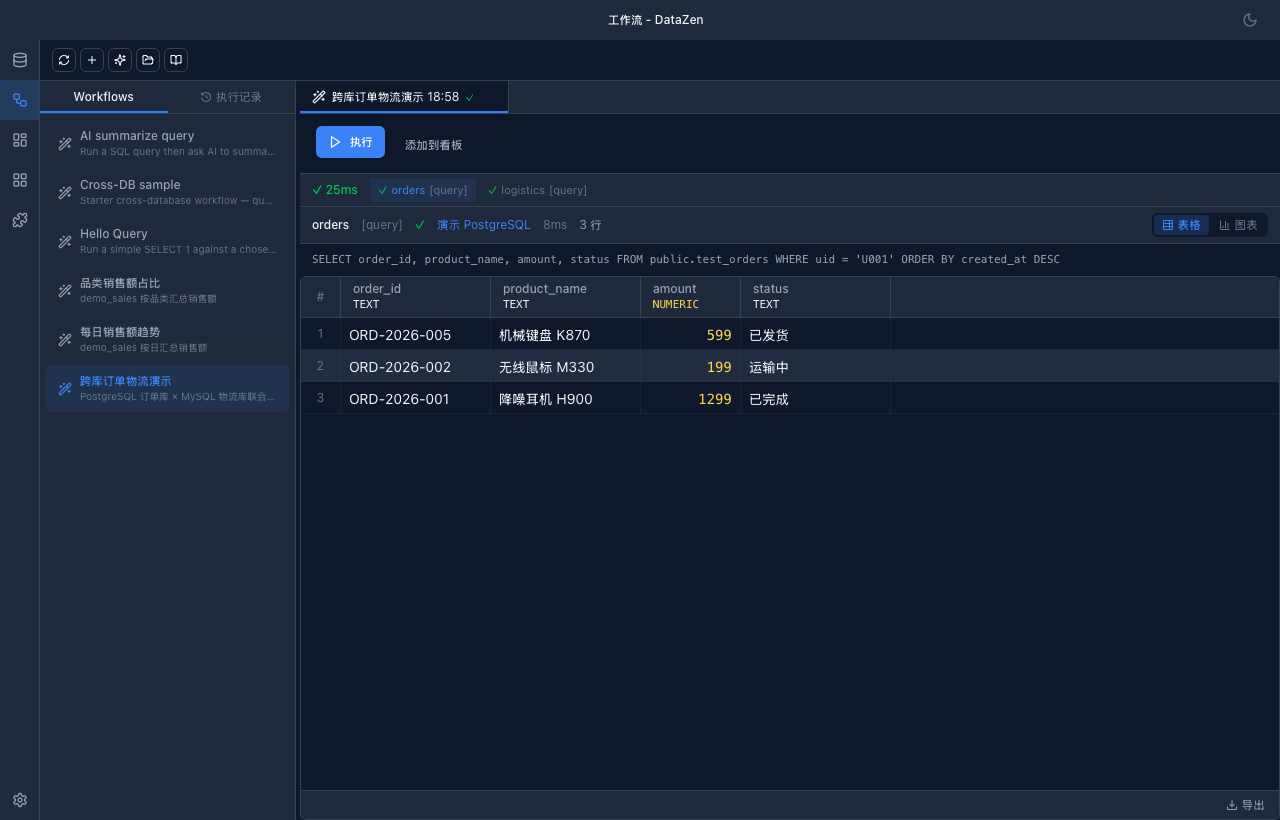The width and height of the screenshot is (1280, 820).
Task: Open the four-squares grid sidebar icon
Action: pos(20,180)
